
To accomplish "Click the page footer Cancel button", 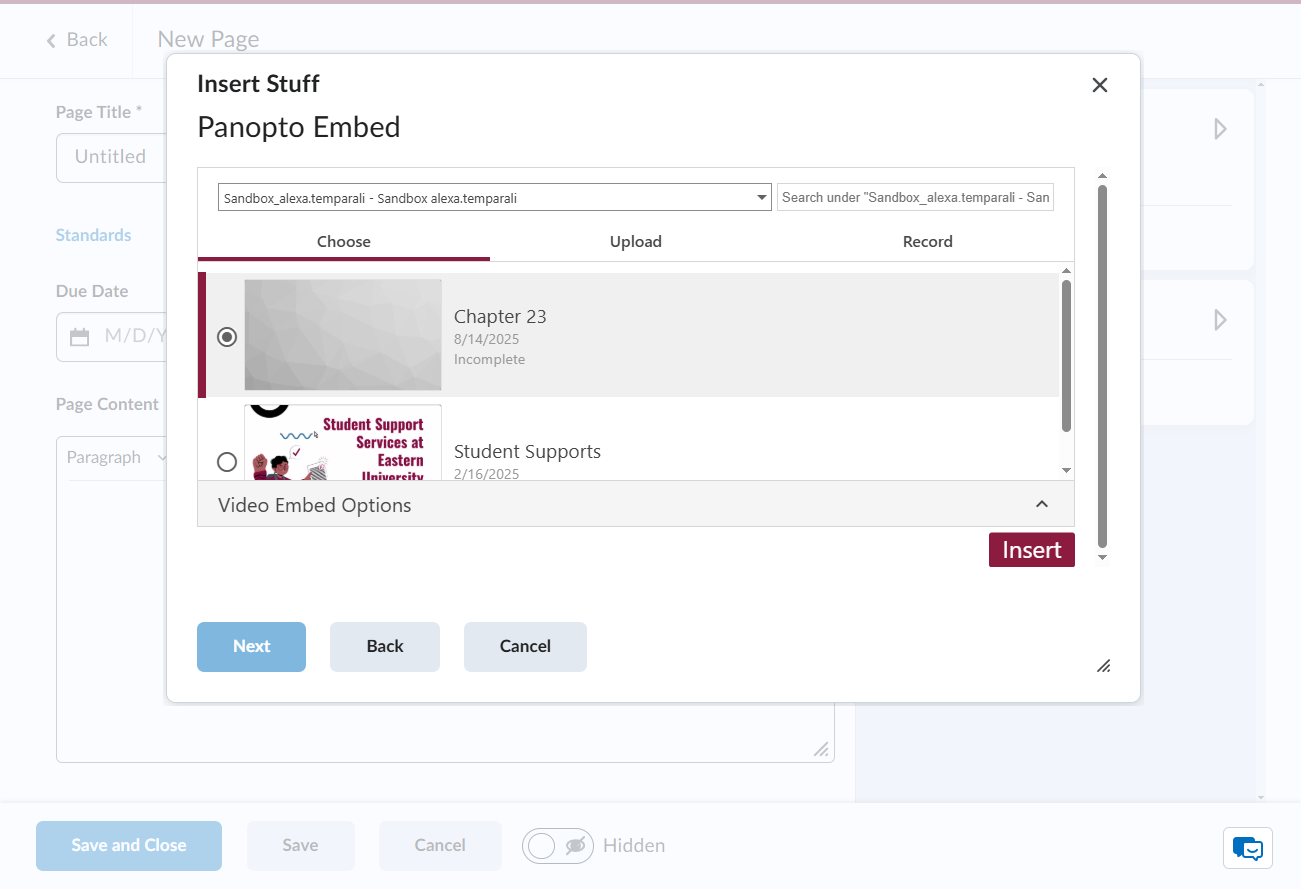I will tap(440, 845).
